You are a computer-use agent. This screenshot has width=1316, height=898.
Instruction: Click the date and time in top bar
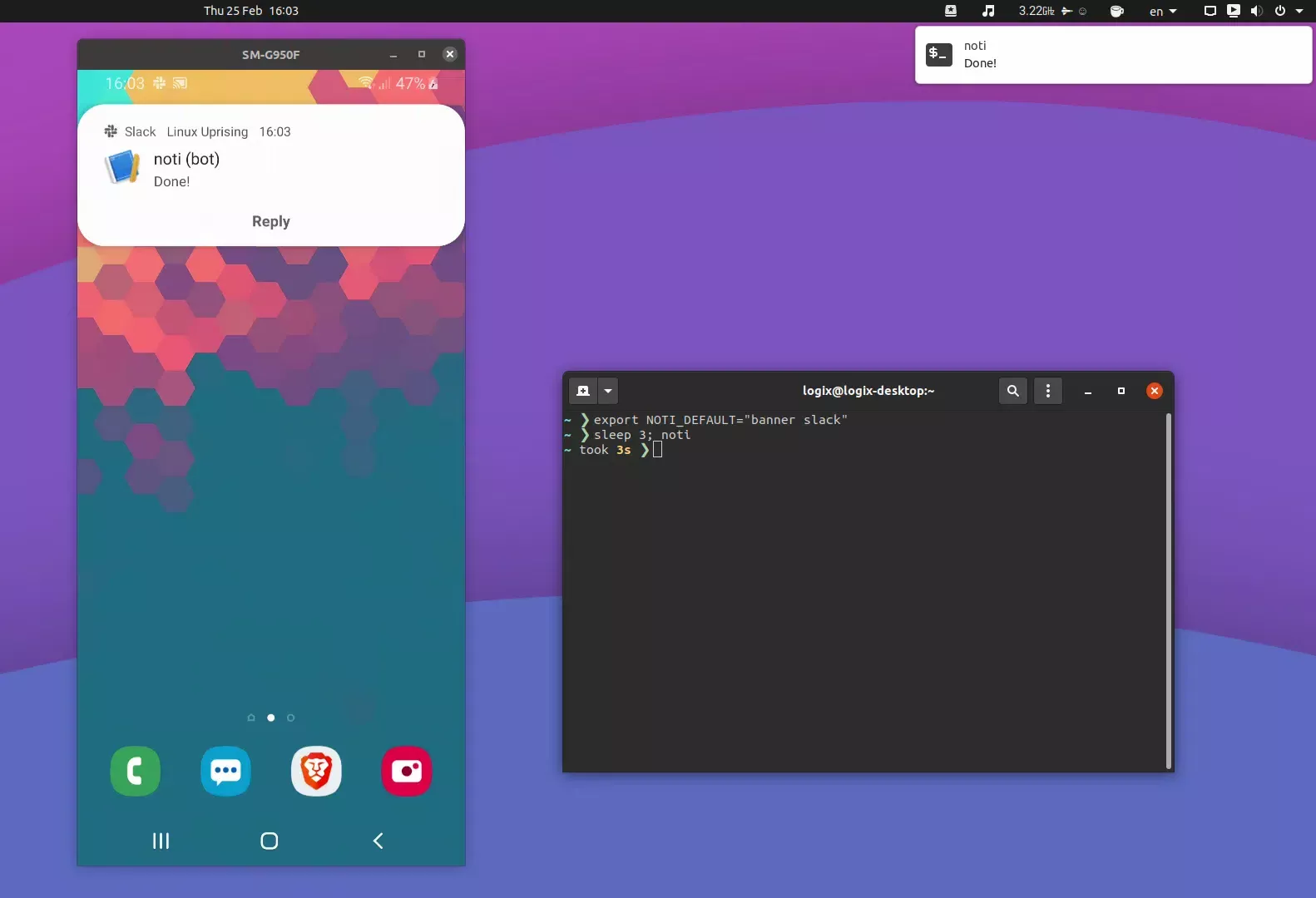click(x=251, y=11)
